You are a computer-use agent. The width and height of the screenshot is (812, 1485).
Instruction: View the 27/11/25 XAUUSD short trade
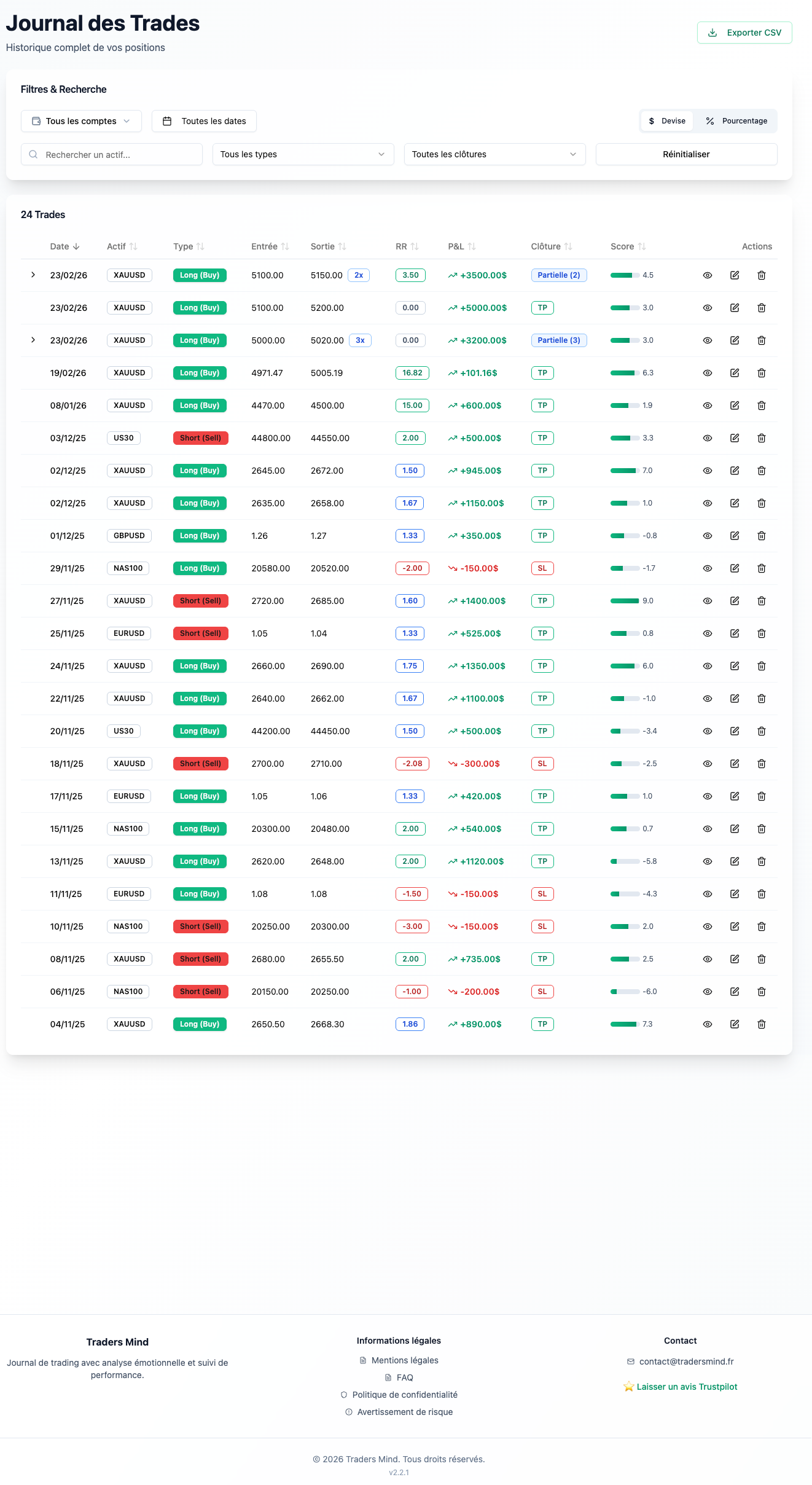707,601
